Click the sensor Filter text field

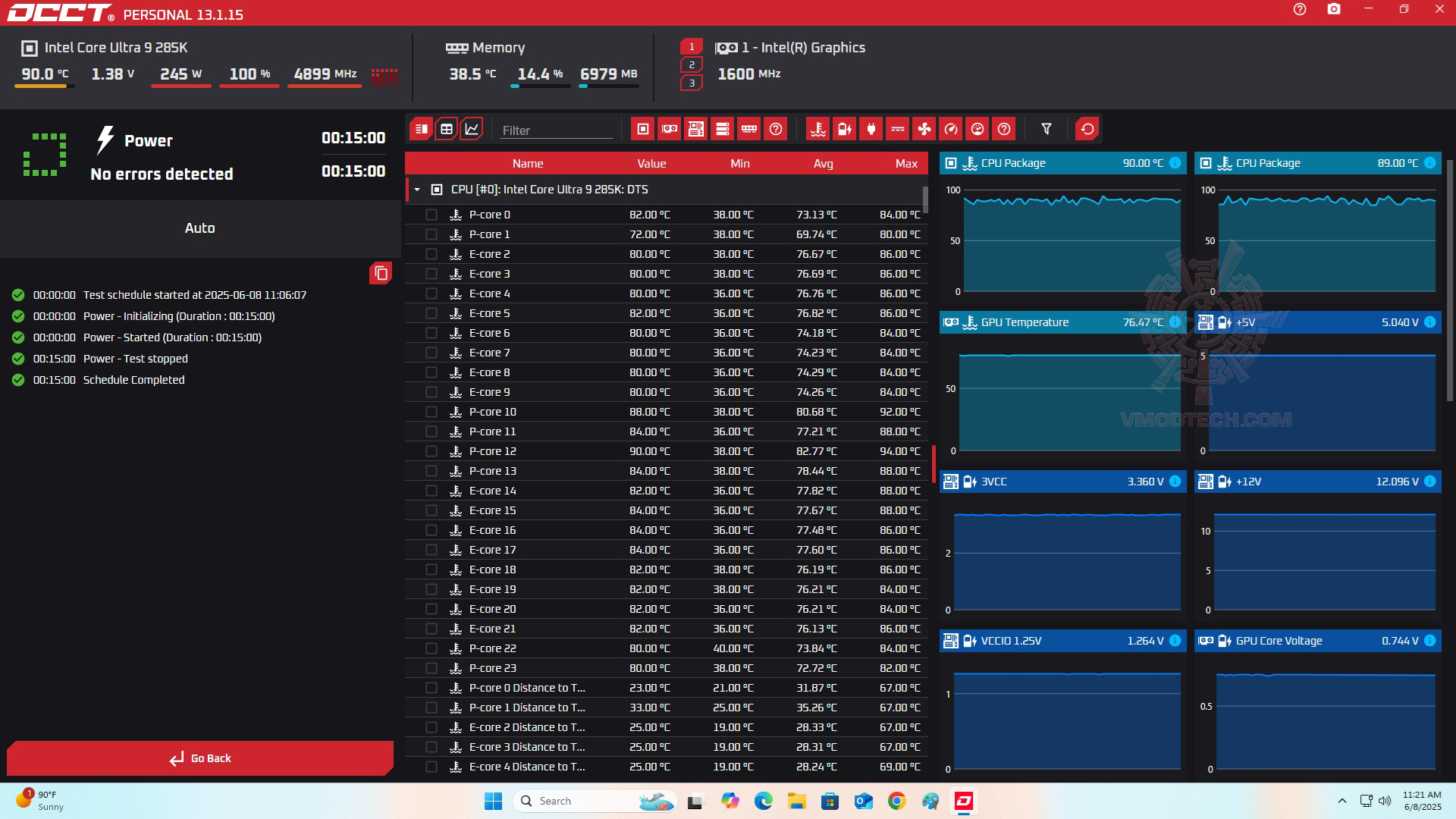coord(556,130)
